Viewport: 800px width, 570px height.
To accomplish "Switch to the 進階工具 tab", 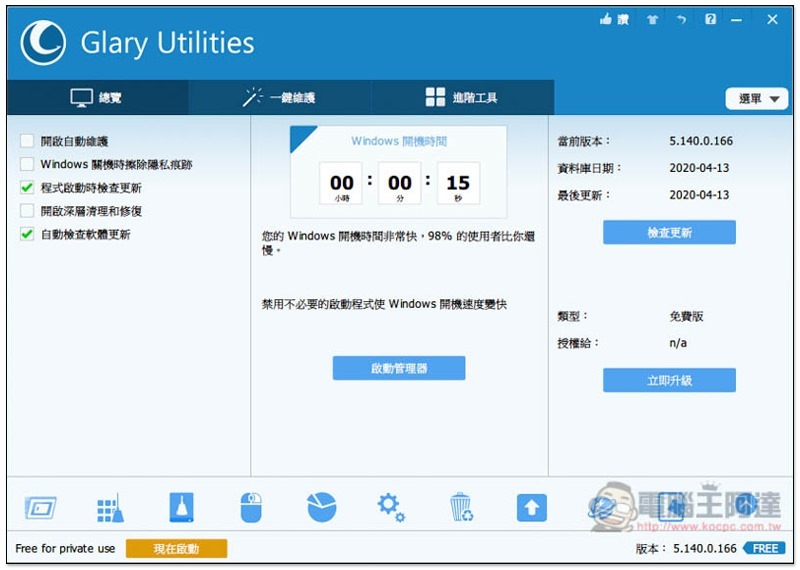I will (462, 97).
